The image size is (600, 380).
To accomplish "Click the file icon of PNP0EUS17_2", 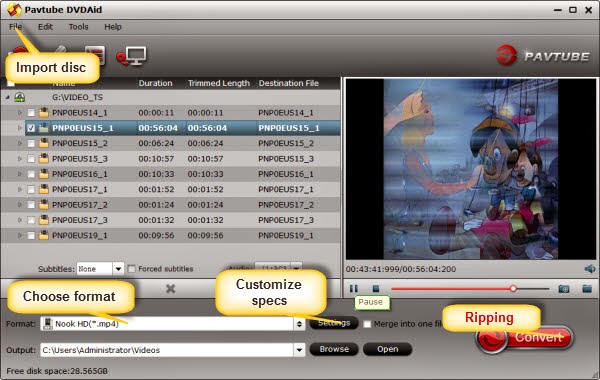I will pyautogui.click(x=44, y=205).
